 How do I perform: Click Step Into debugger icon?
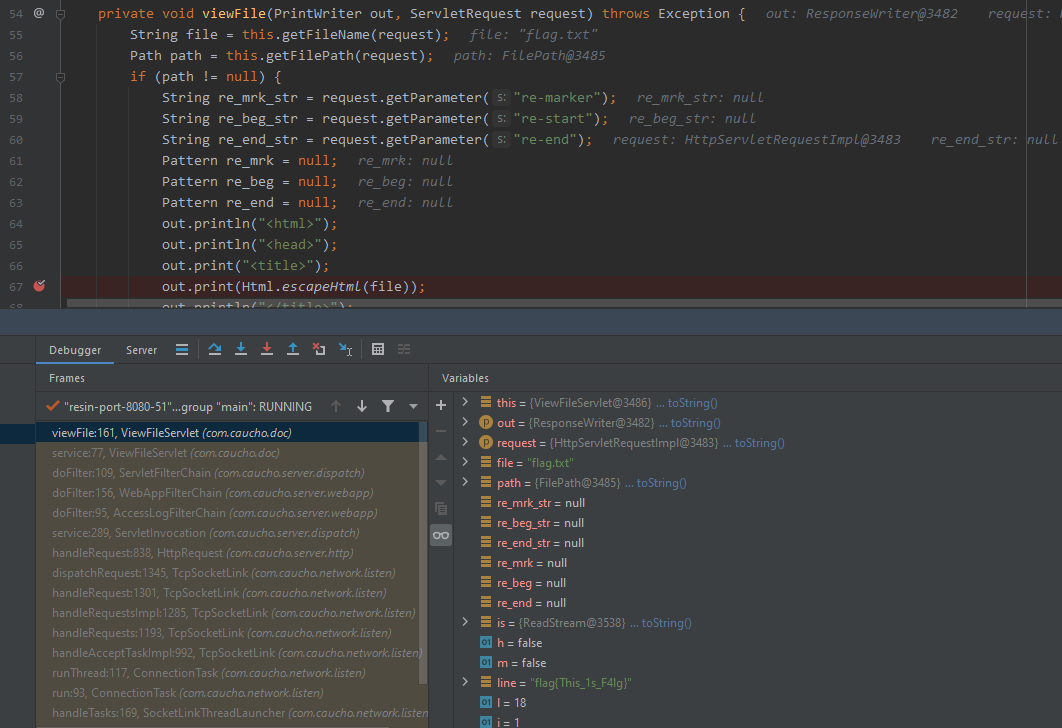(240, 349)
